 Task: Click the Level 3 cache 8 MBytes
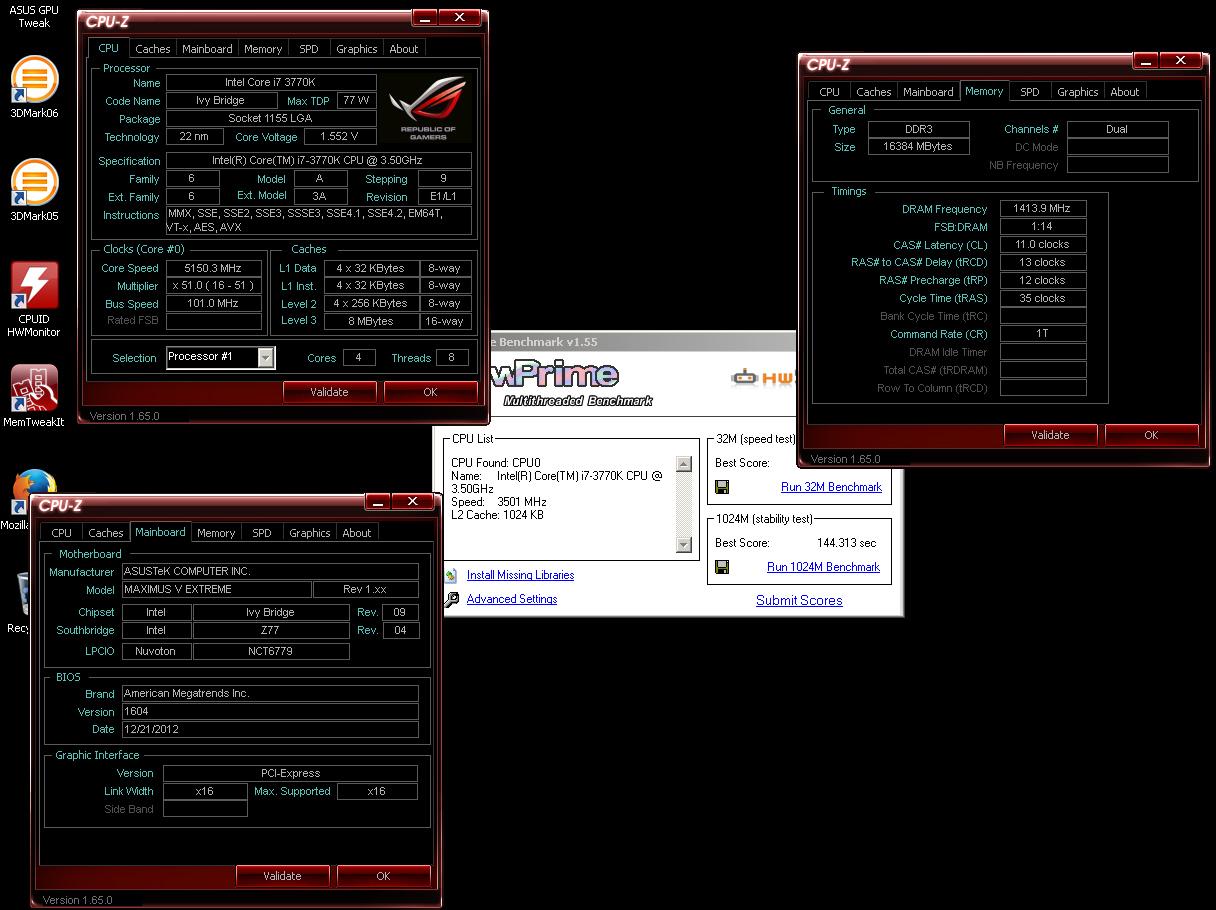[371, 321]
